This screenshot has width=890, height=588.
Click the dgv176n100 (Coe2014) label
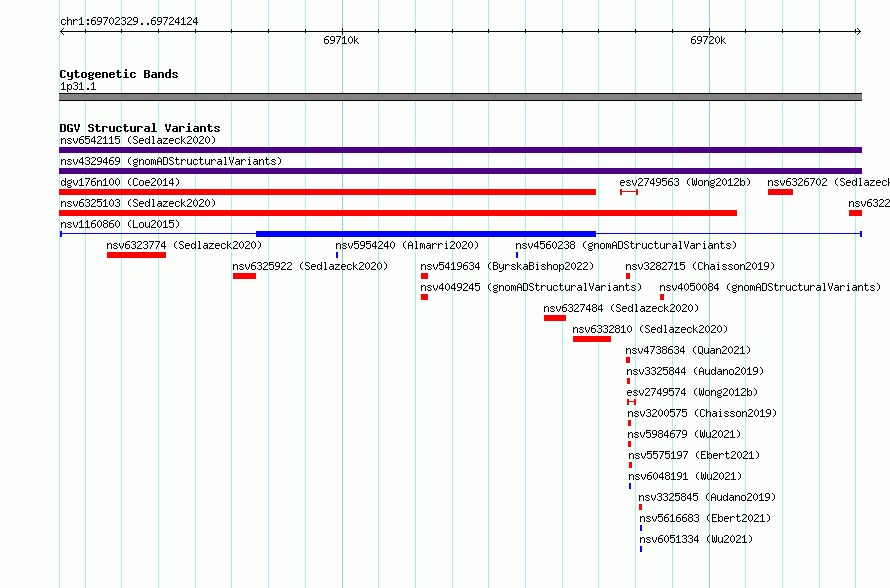pyautogui.click(x=120, y=182)
